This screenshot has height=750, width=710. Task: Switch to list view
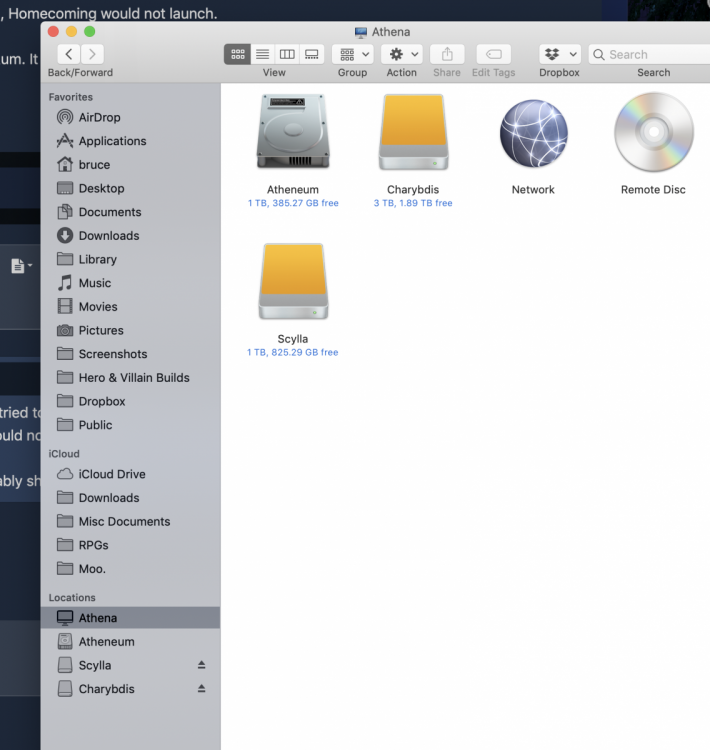tap(262, 54)
